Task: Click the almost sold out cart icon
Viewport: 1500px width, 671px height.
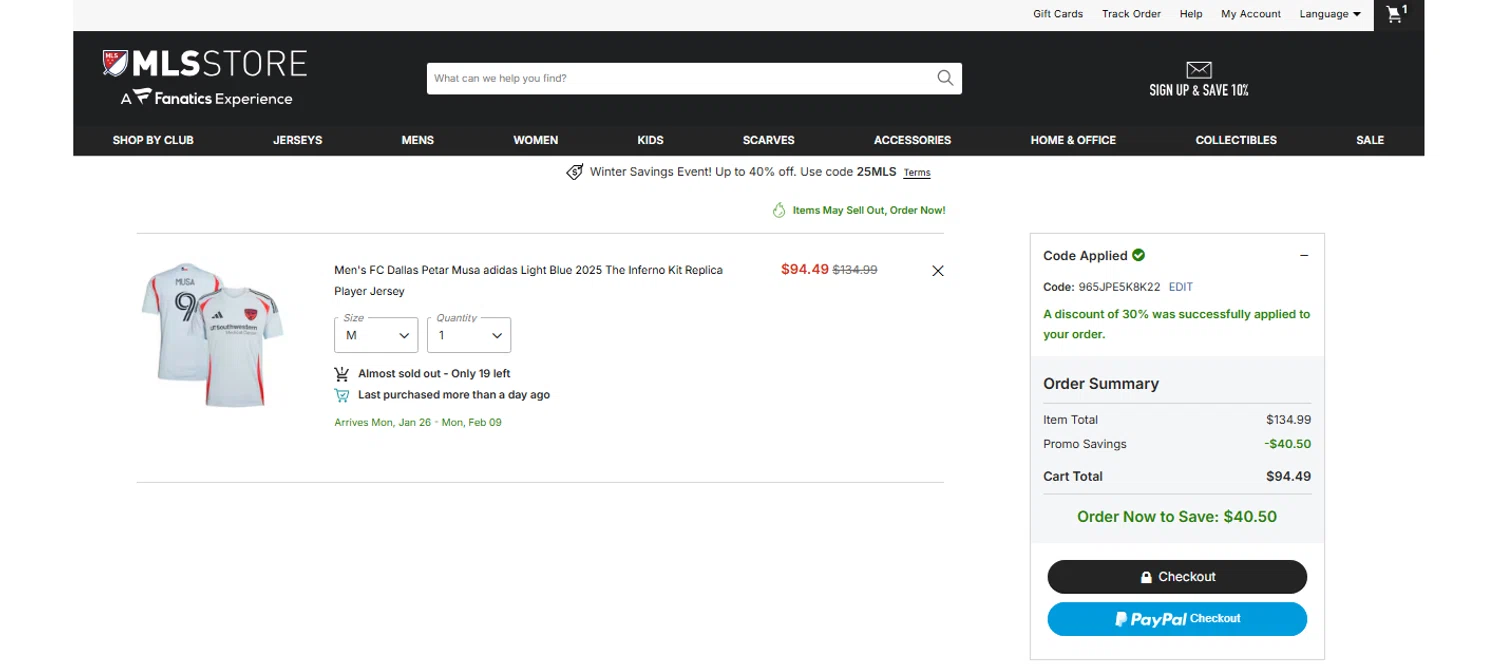Action: click(342, 374)
